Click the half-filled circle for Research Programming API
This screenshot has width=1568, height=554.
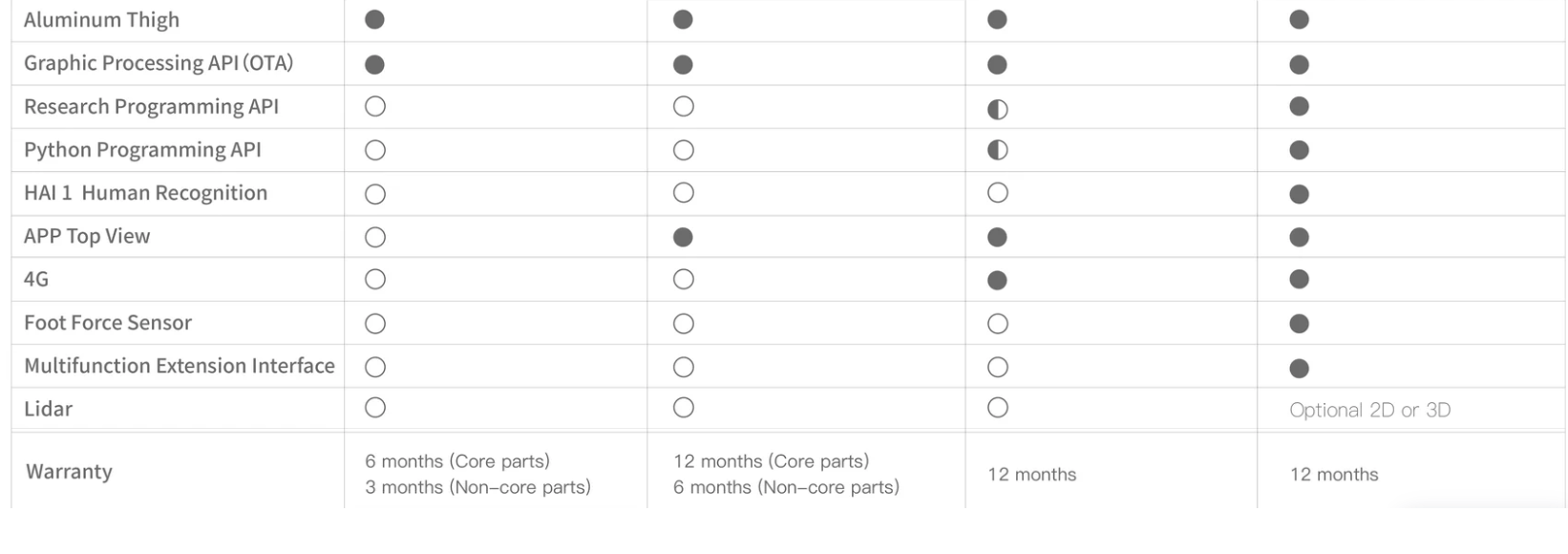(x=997, y=109)
